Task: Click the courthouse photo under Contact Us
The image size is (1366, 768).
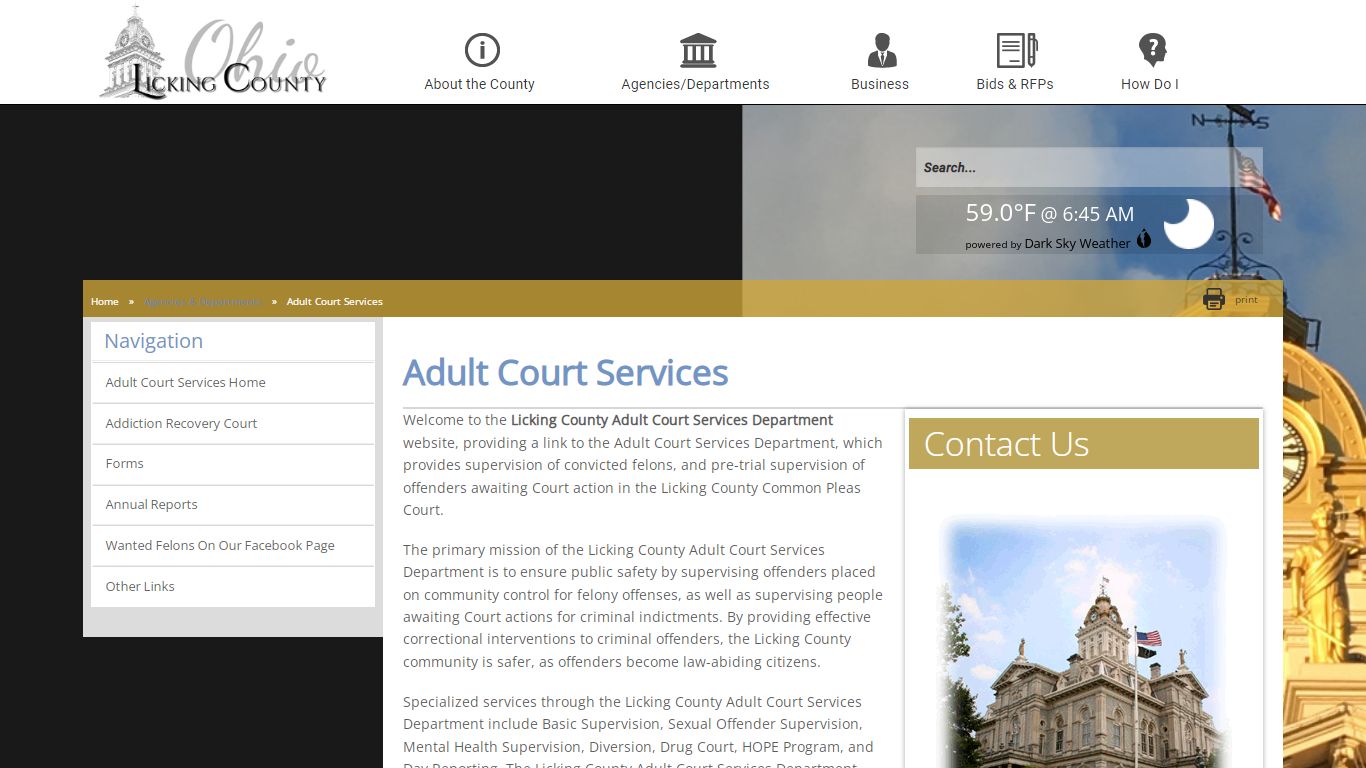Action: point(1083,642)
